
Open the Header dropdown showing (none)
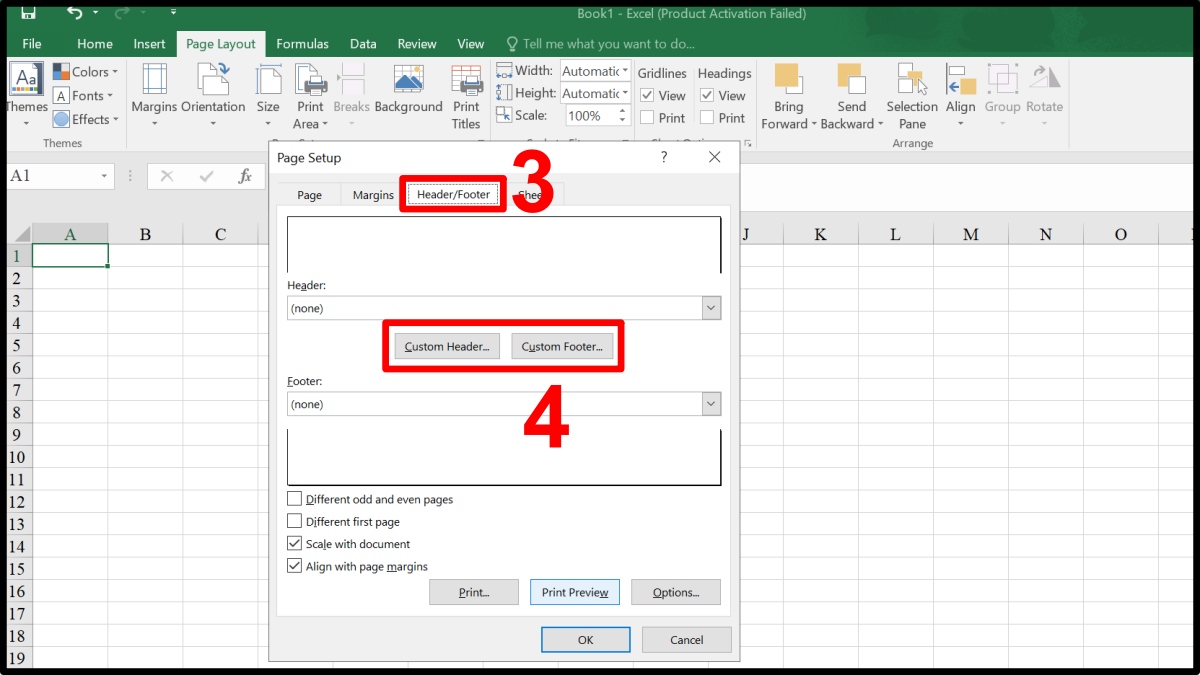(711, 308)
